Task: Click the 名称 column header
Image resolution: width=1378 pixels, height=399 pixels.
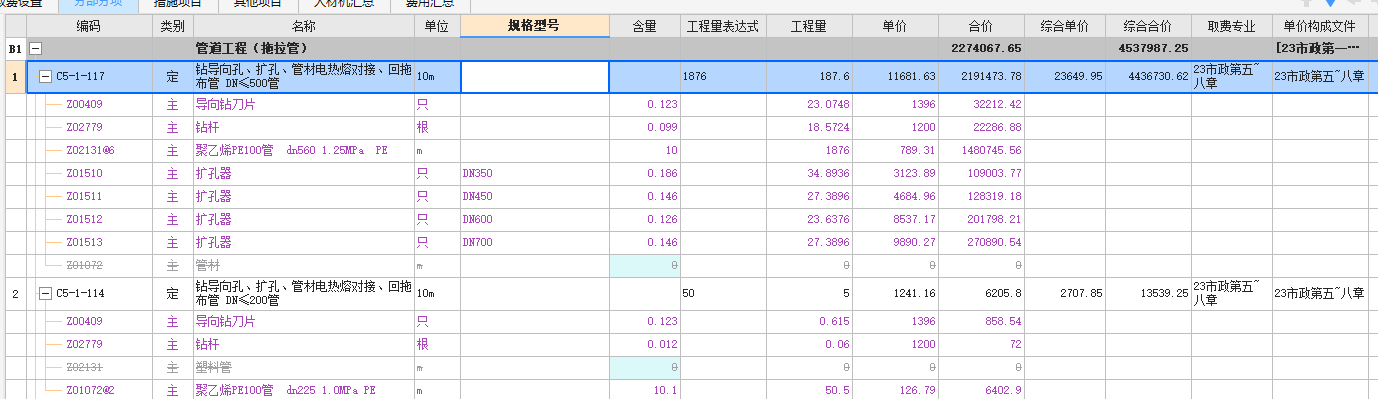Action: coord(303,27)
